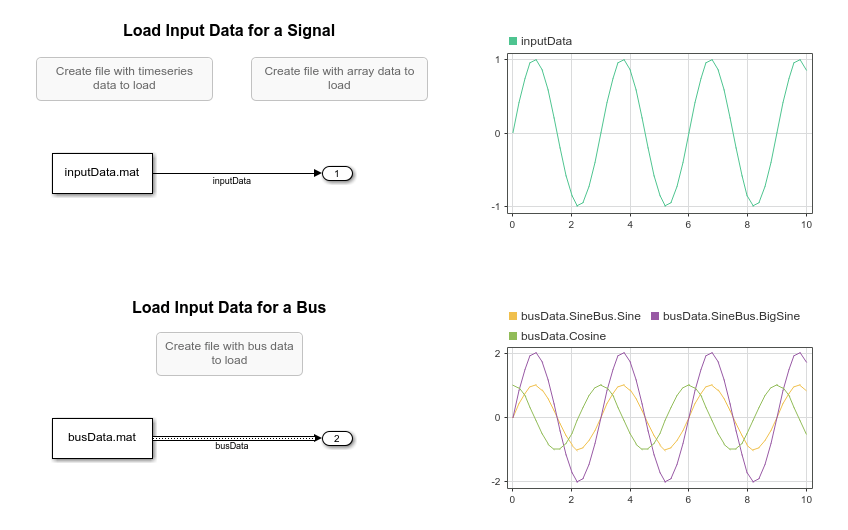The height and width of the screenshot is (530, 848).
Task: Click the 'Load Input Data for a Bus' title
Action: (229, 307)
